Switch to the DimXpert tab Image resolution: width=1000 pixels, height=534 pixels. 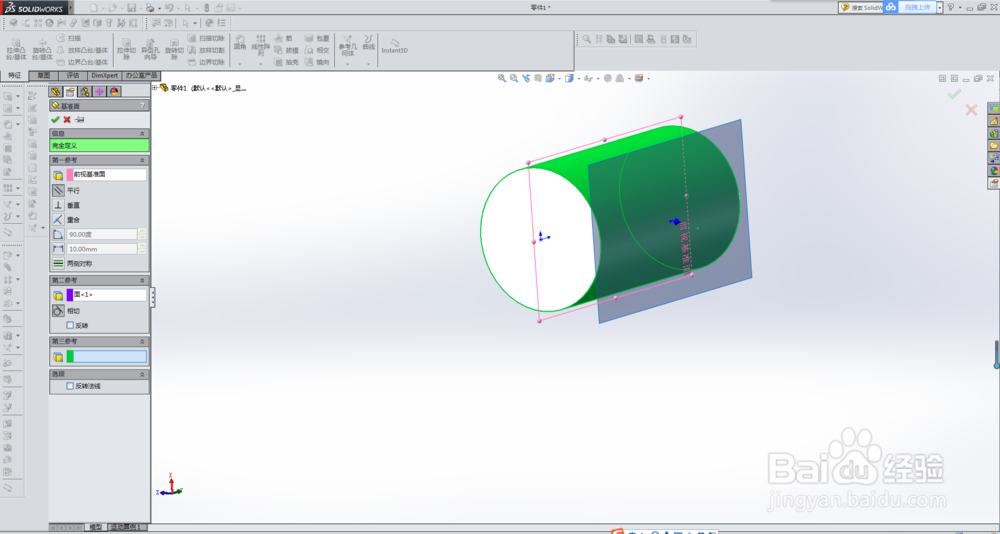pos(105,75)
